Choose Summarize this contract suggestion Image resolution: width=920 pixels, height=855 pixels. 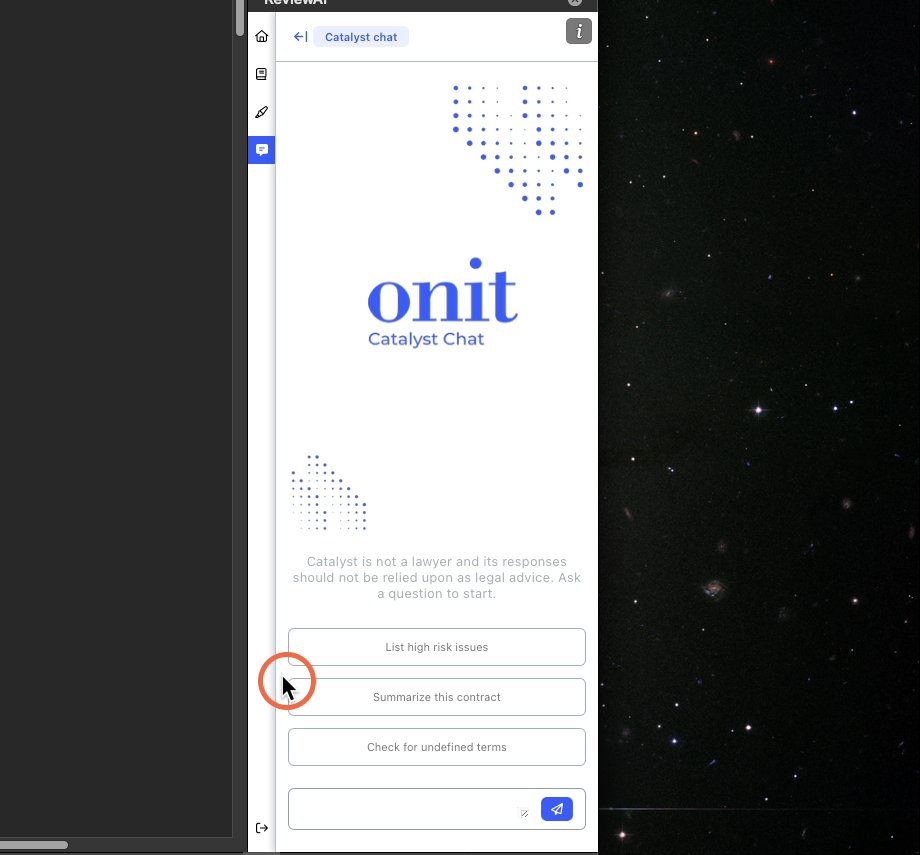pos(437,697)
